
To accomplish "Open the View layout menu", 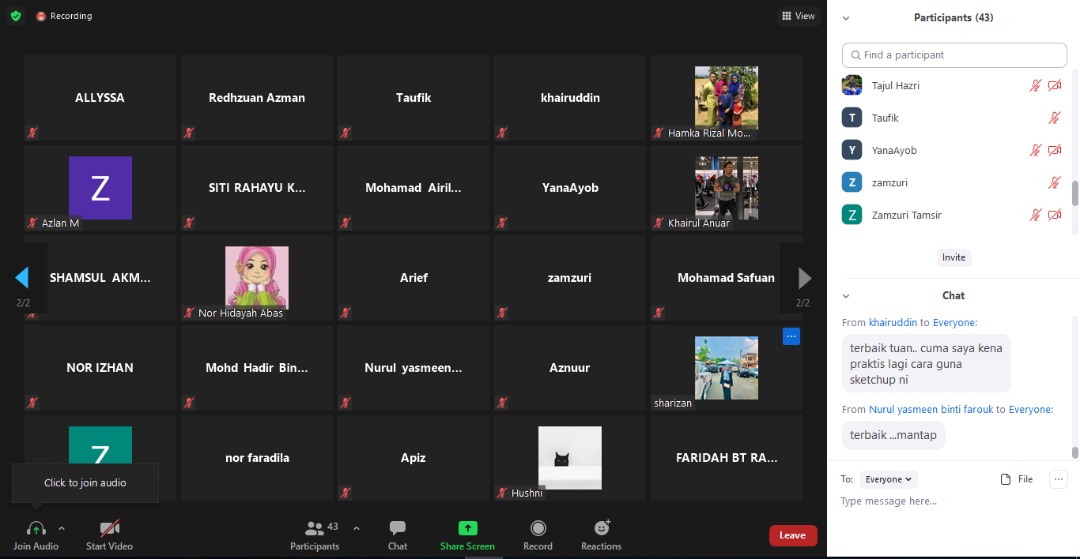I will coord(798,16).
